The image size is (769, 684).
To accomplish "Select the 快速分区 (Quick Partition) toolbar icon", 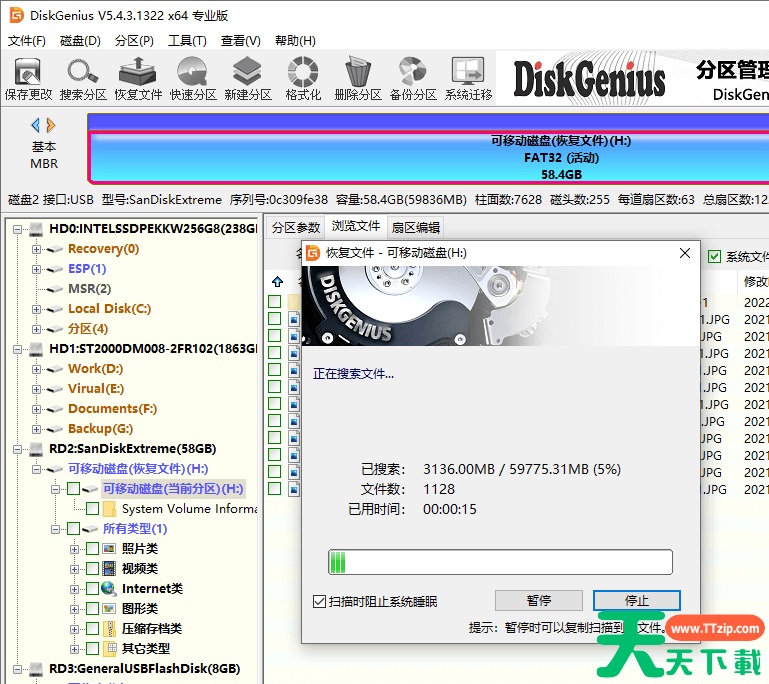I will click(193, 78).
